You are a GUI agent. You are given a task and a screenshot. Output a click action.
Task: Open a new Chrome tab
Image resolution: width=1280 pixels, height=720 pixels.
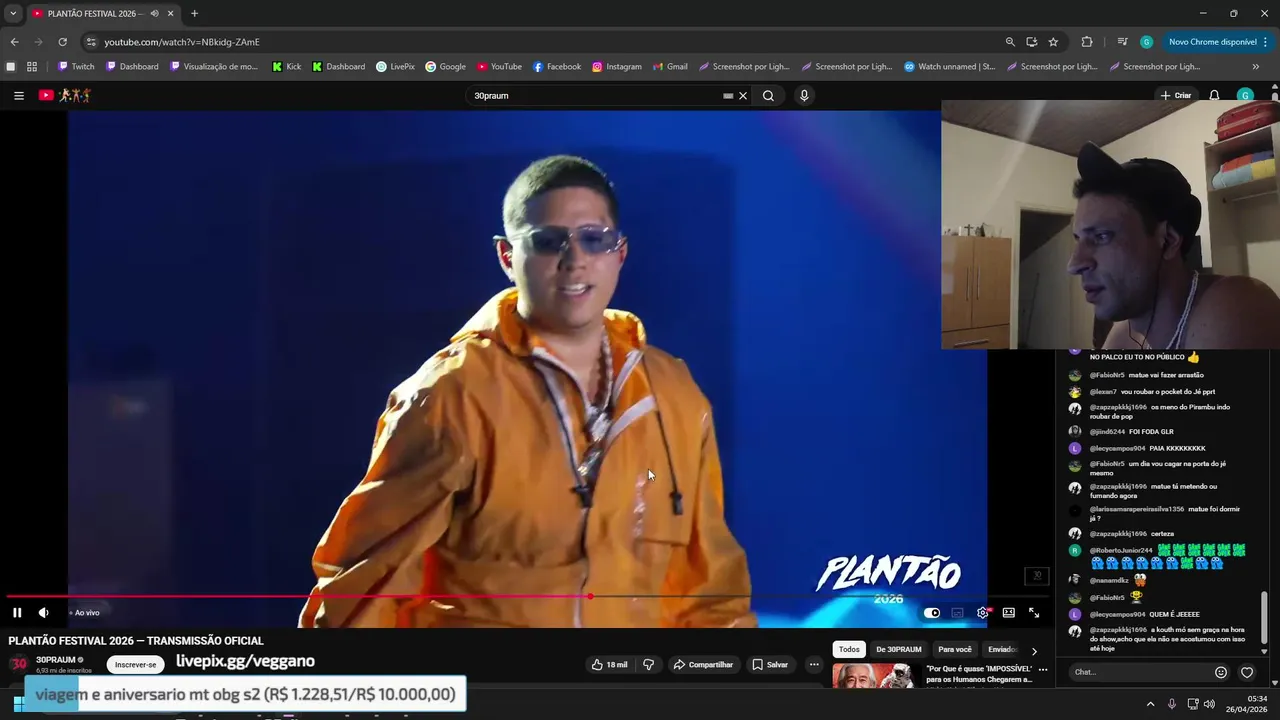click(x=194, y=14)
